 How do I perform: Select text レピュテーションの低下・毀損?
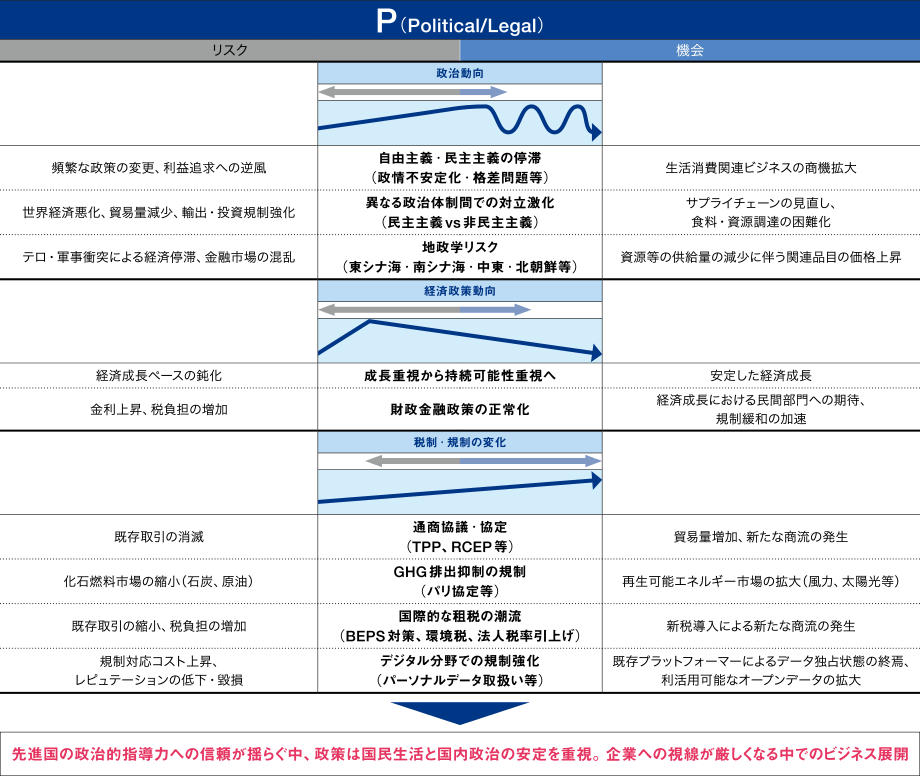159,680
